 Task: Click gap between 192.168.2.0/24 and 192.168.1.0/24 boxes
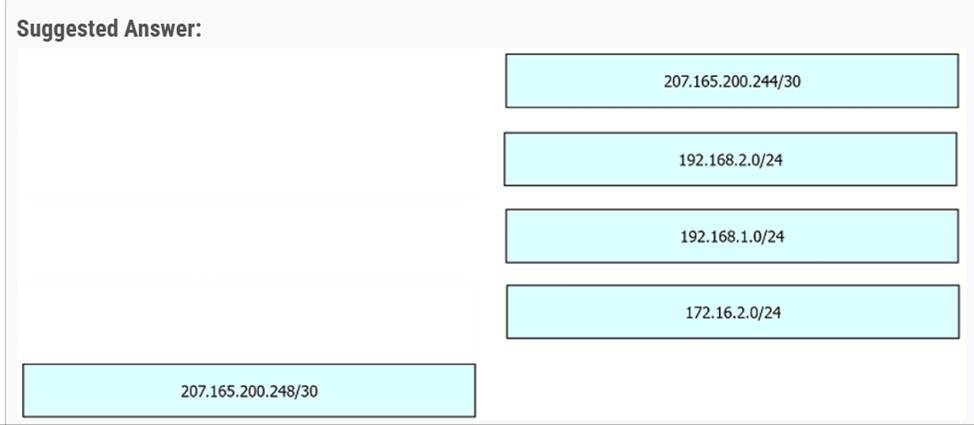tap(731, 198)
